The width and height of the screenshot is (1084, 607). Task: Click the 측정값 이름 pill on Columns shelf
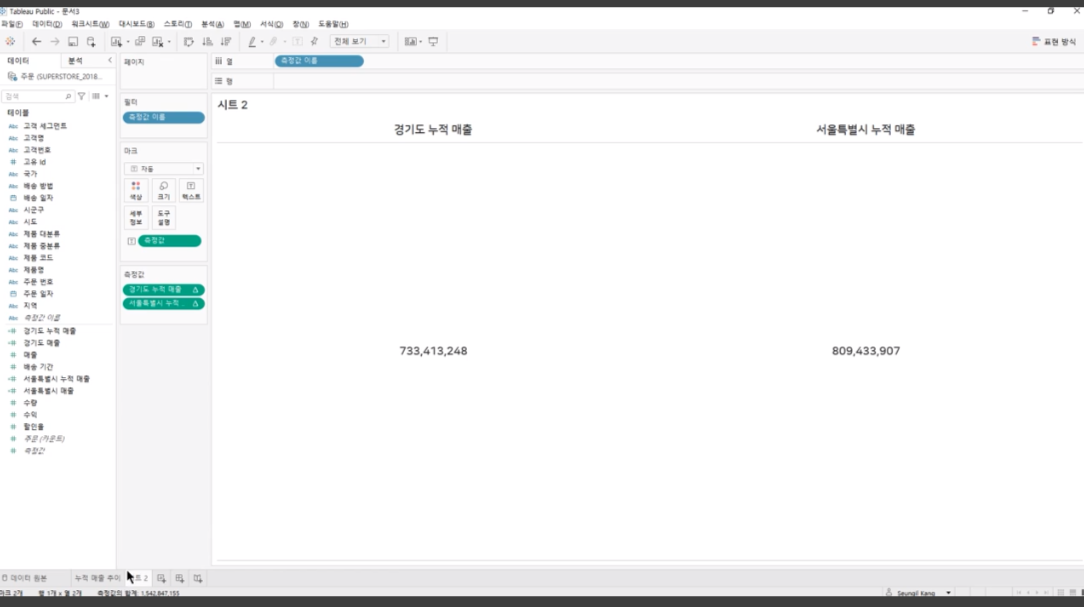coord(319,61)
